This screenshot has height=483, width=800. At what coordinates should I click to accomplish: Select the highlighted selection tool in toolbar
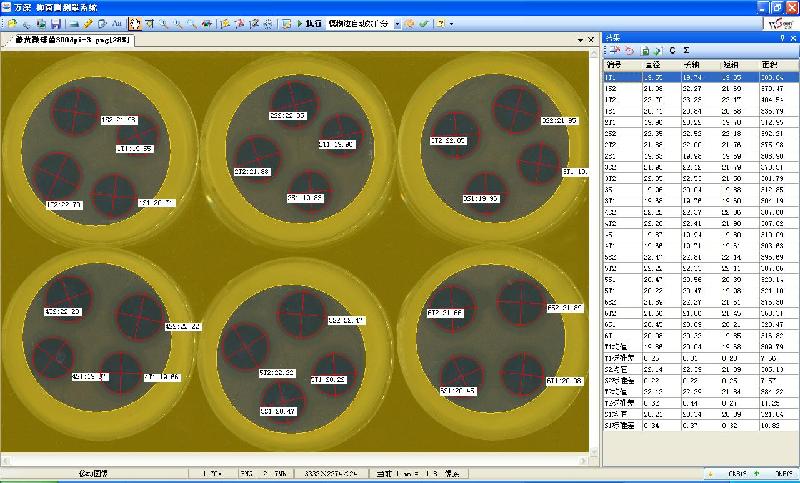135,23
